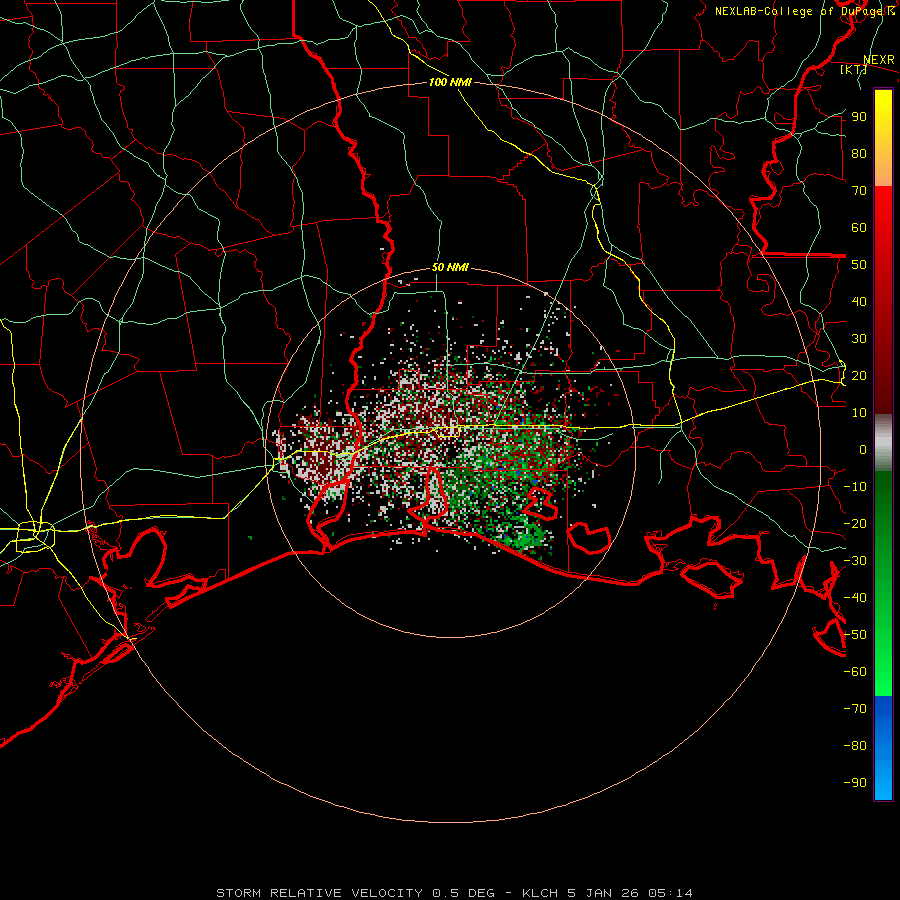Click the KLCH station identifier in the caption

pos(540,893)
